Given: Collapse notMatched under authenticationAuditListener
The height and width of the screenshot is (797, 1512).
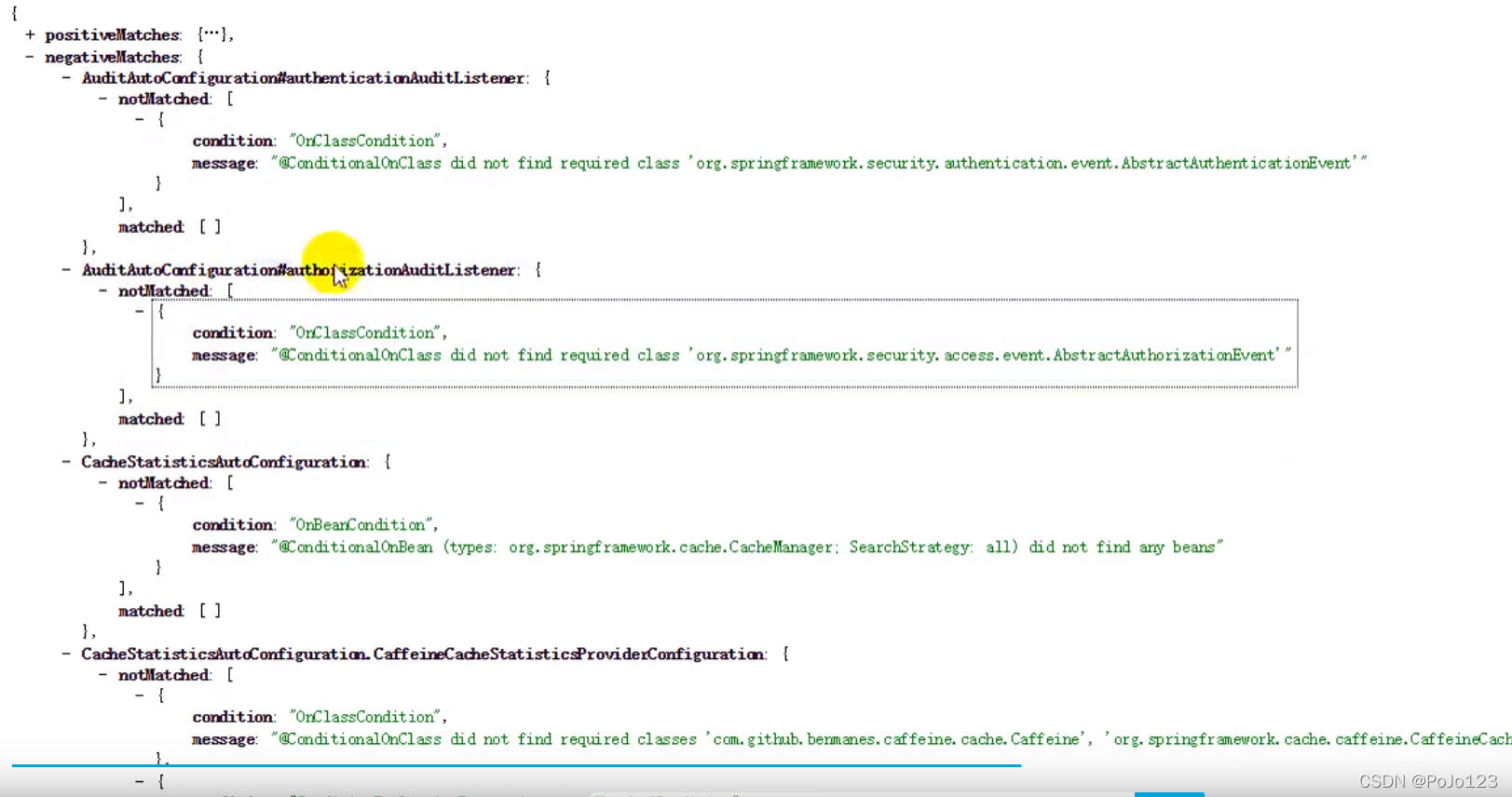Looking at the screenshot, I should [102, 99].
